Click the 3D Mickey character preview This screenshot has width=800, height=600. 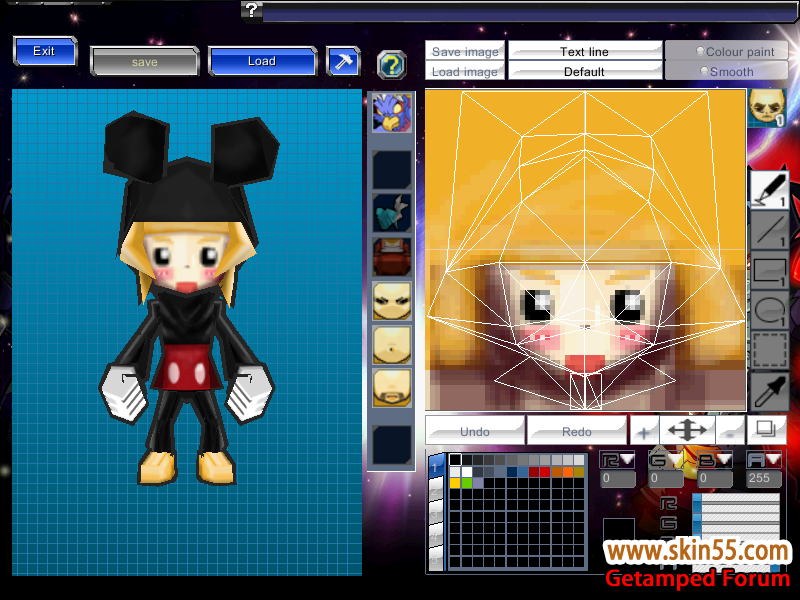[187, 298]
